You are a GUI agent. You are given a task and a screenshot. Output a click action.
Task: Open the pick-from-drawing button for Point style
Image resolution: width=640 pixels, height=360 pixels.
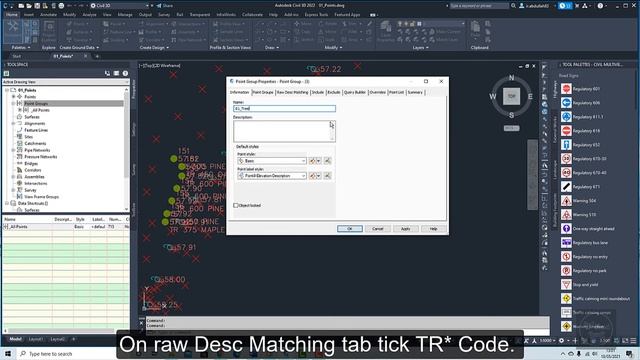327,161
